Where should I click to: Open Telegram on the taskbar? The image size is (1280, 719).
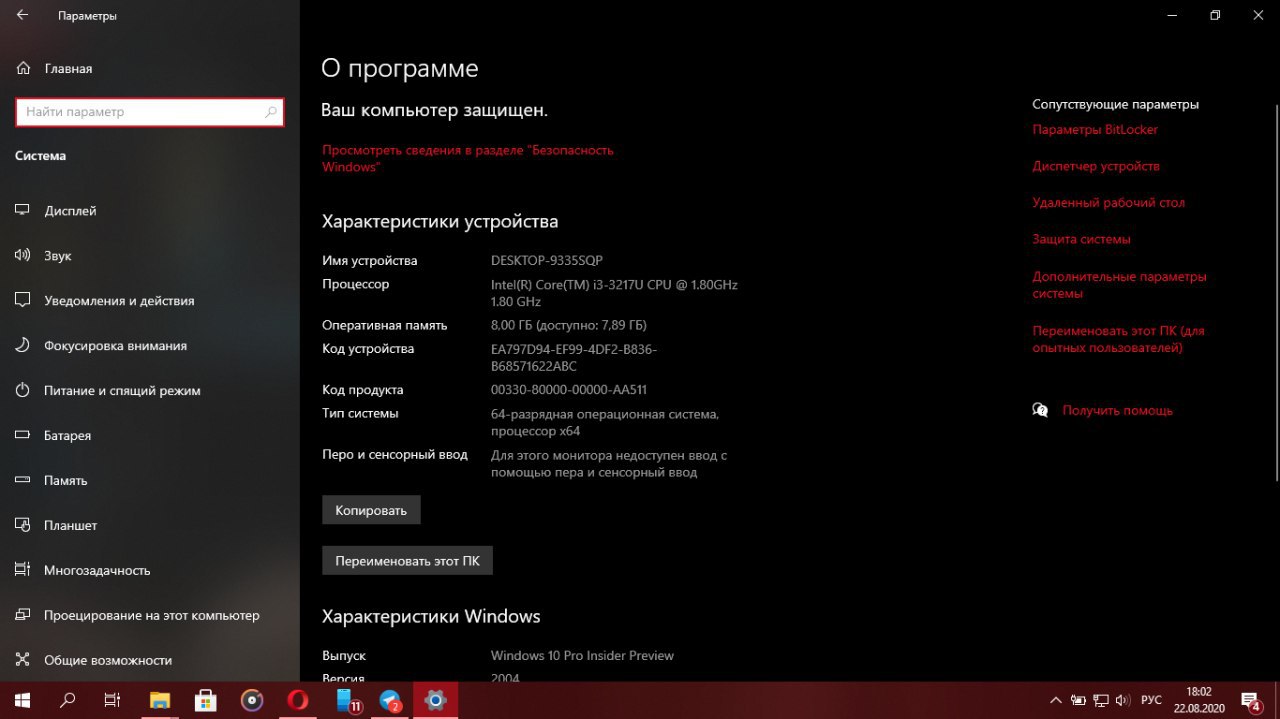point(389,700)
